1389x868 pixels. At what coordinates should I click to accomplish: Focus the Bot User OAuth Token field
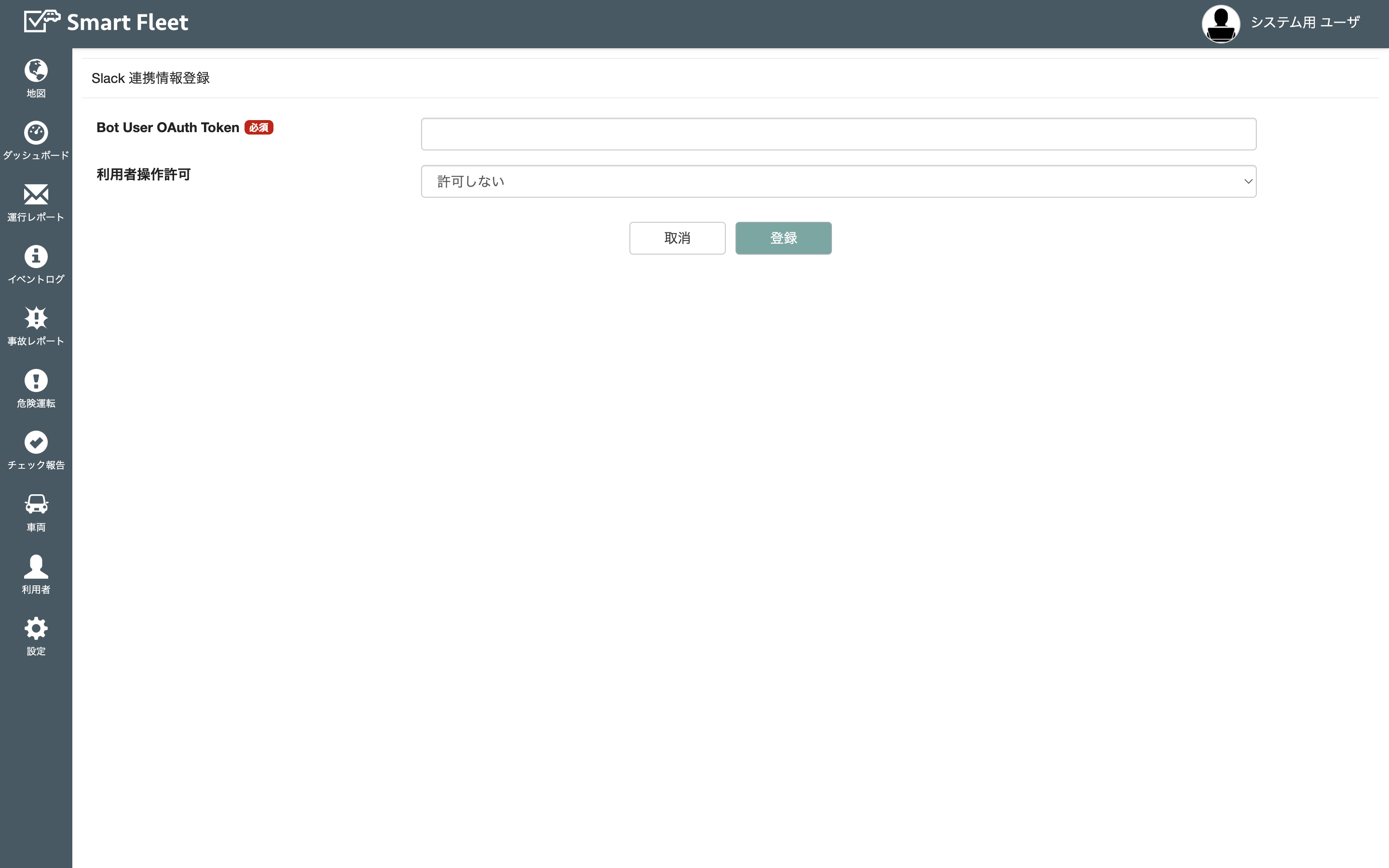[838, 134]
